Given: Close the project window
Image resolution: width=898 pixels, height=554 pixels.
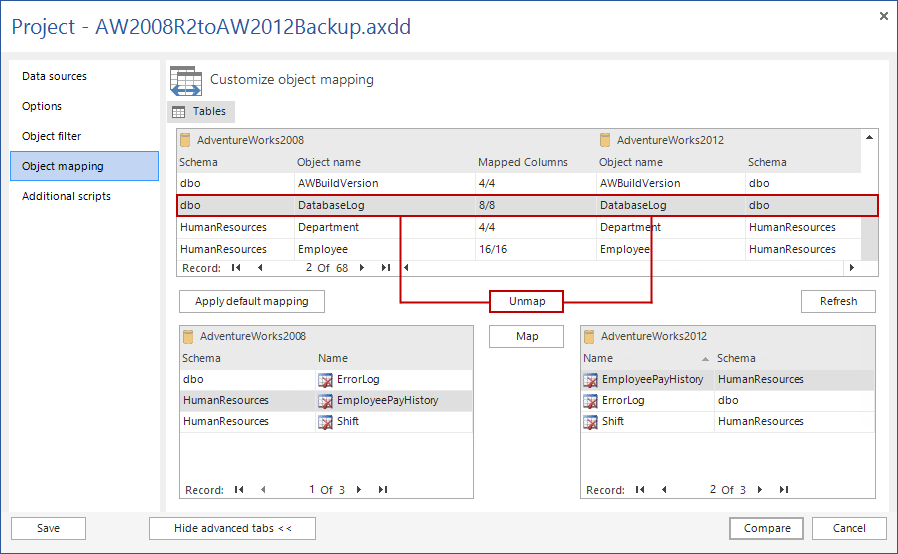Looking at the screenshot, I should 884,16.
